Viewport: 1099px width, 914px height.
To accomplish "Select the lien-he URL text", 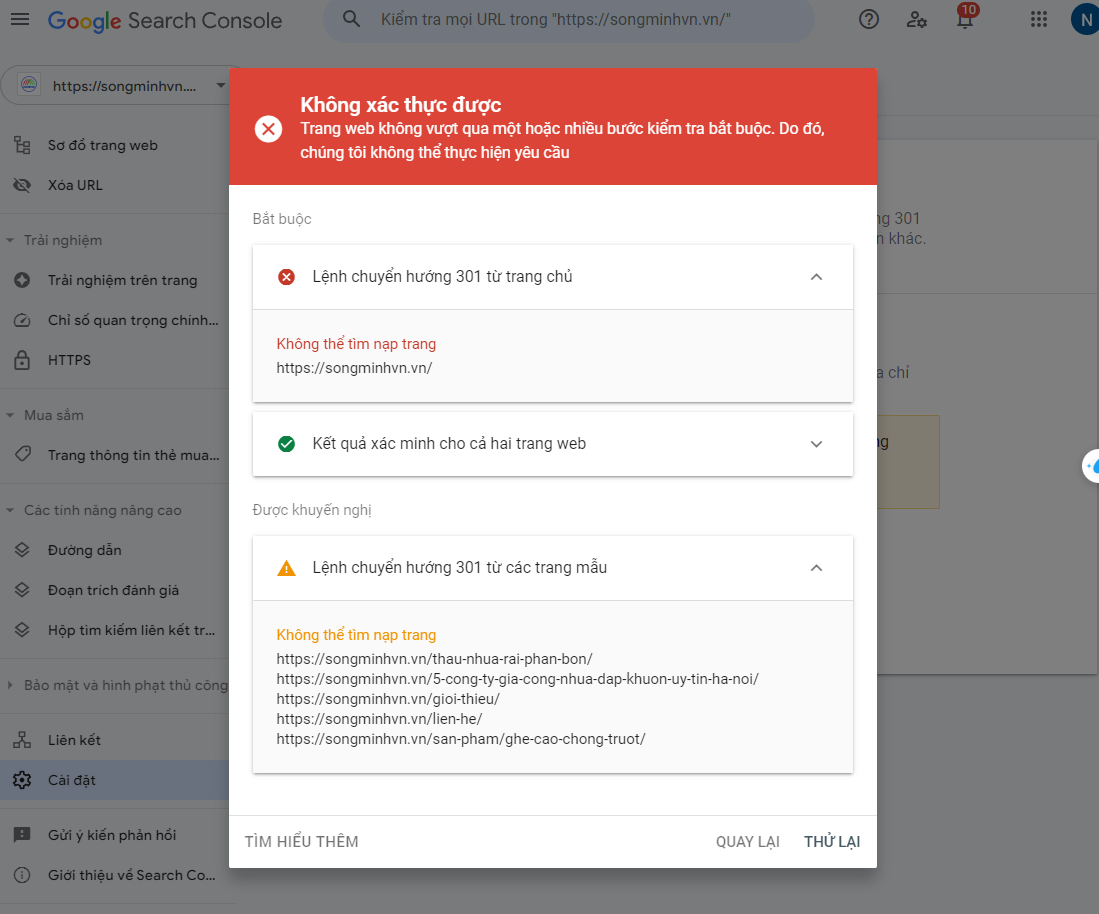I will click(379, 718).
